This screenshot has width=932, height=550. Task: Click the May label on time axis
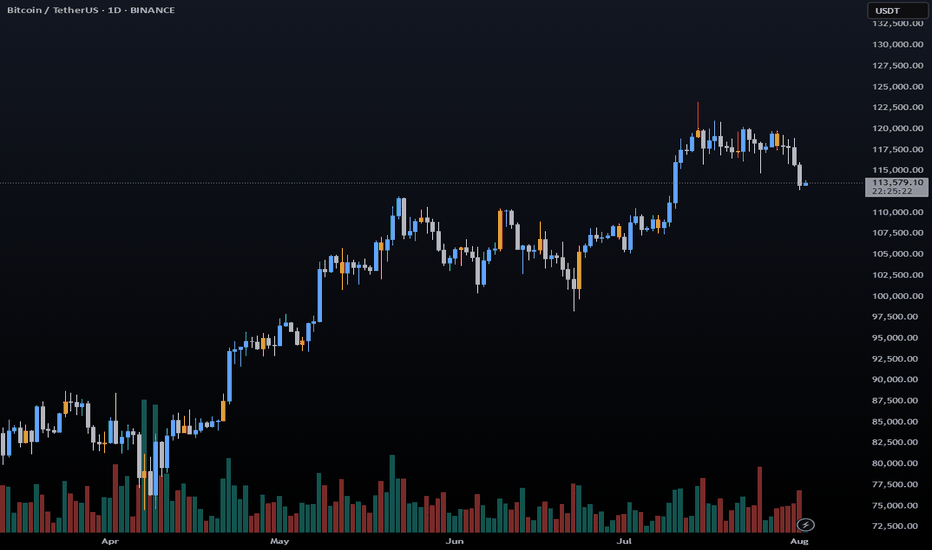click(279, 541)
